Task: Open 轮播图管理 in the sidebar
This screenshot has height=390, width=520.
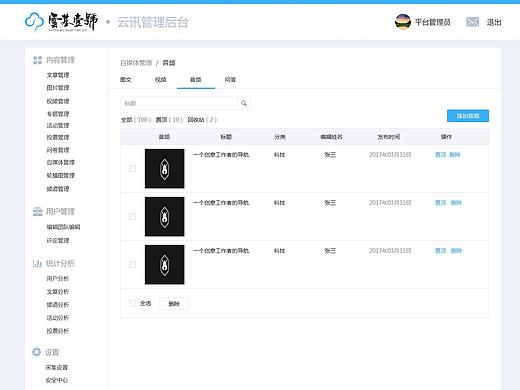Action: point(60,175)
